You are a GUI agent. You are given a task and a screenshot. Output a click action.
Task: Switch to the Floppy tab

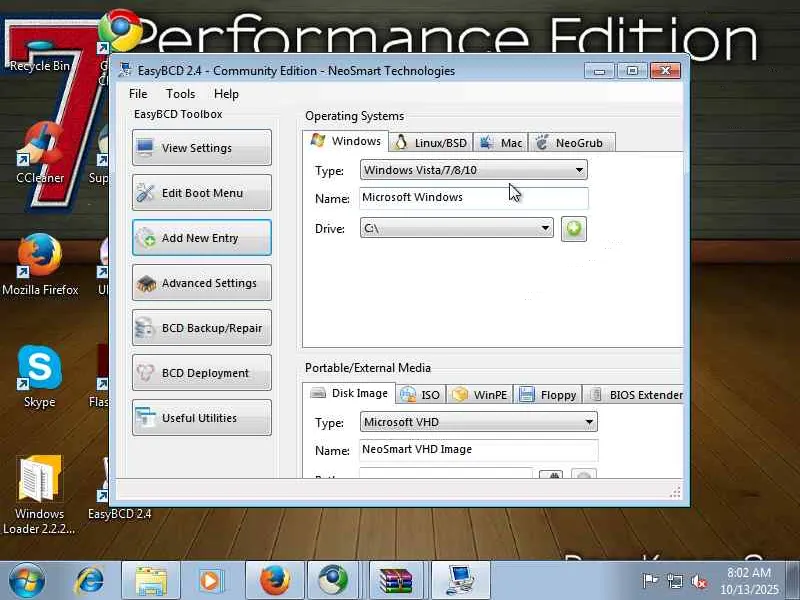(x=547, y=395)
